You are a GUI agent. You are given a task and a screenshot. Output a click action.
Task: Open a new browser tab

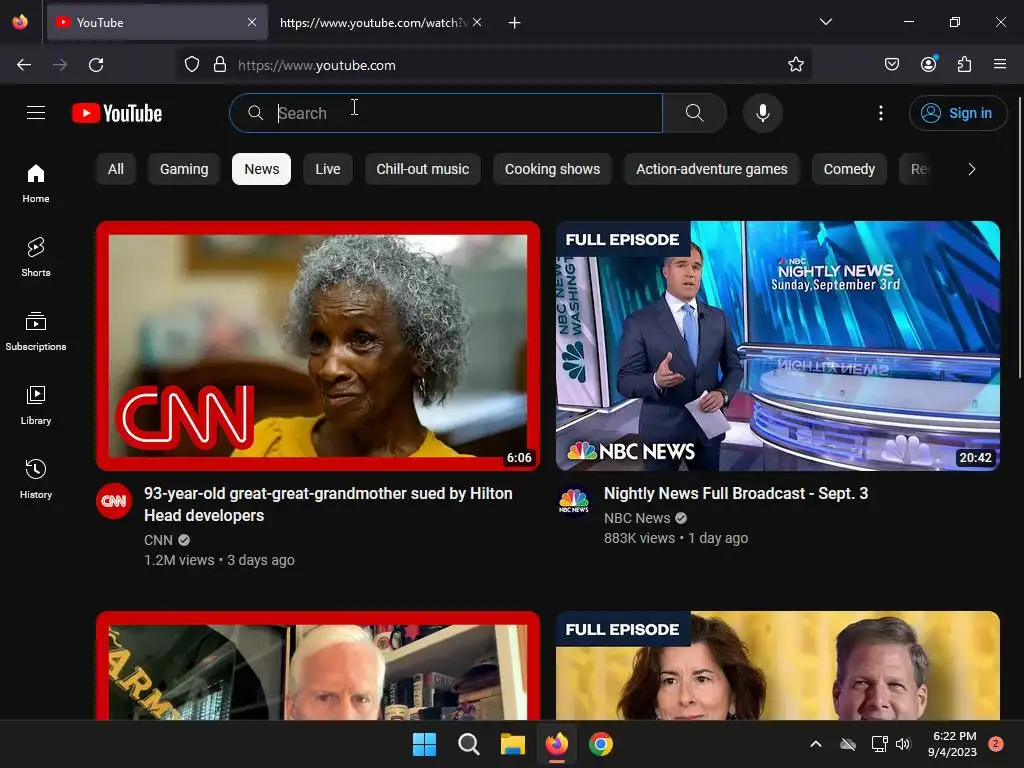pyautogui.click(x=515, y=23)
